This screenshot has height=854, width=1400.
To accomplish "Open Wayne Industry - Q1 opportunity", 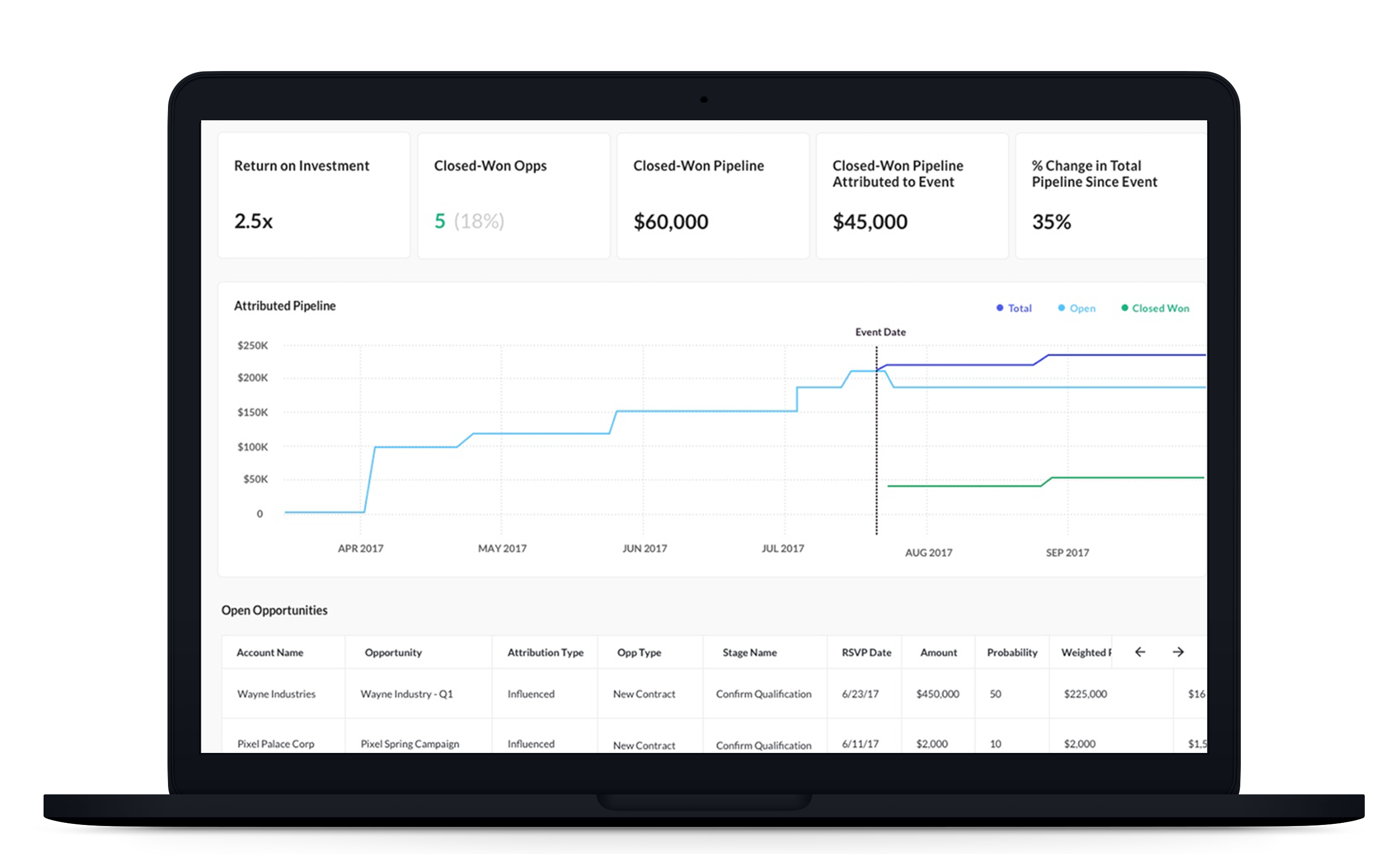I will click(x=407, y=694).
